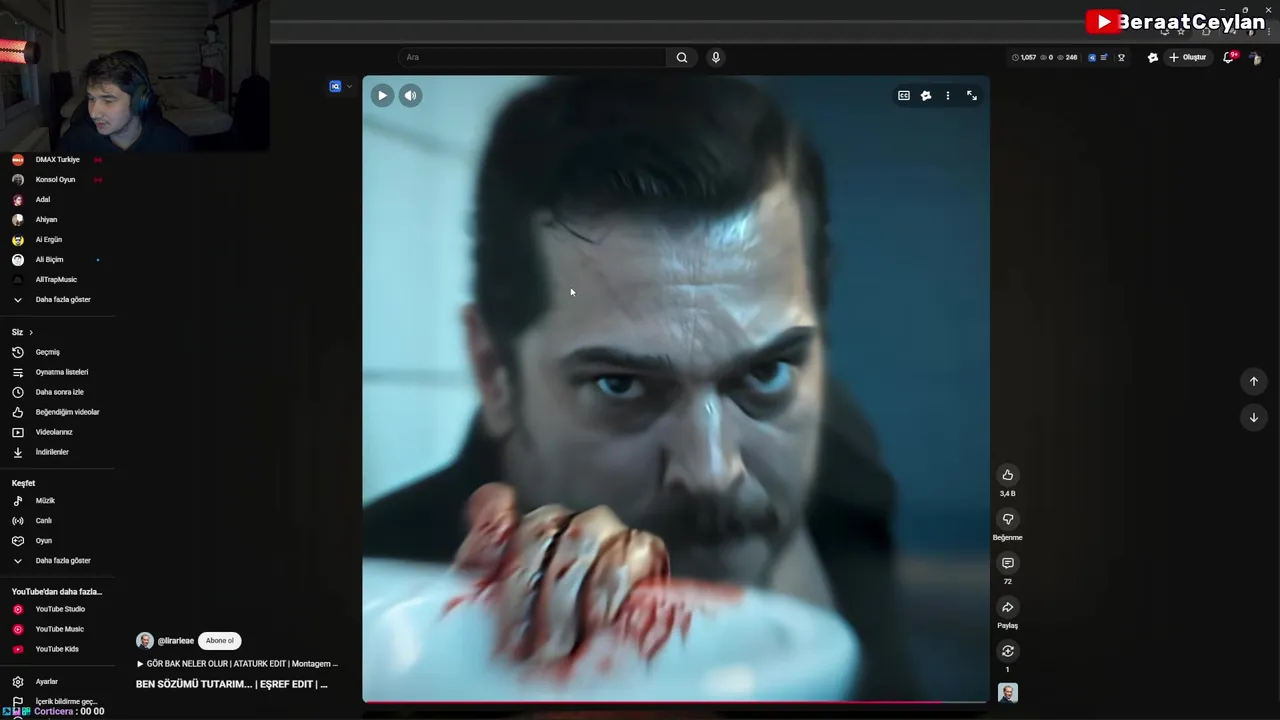
Task: Open YouTube Studio from the sidebar
Action: (x=58, y=609)
